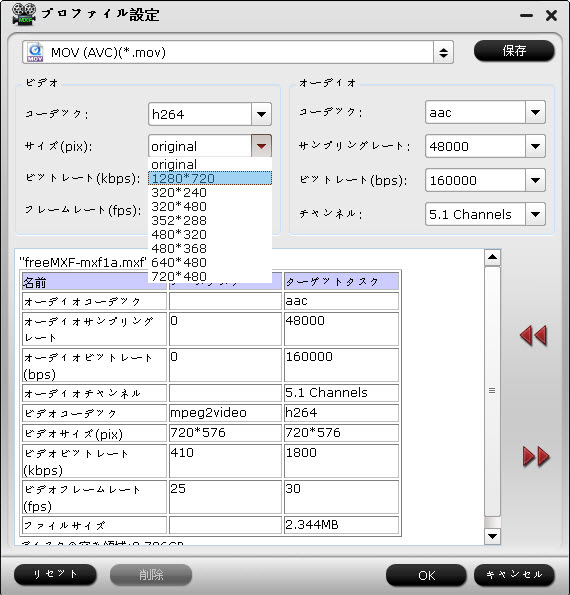Screen dimensions: 570x595
Task: Click the h264 target cell in table
Action: tap(341, 413)
